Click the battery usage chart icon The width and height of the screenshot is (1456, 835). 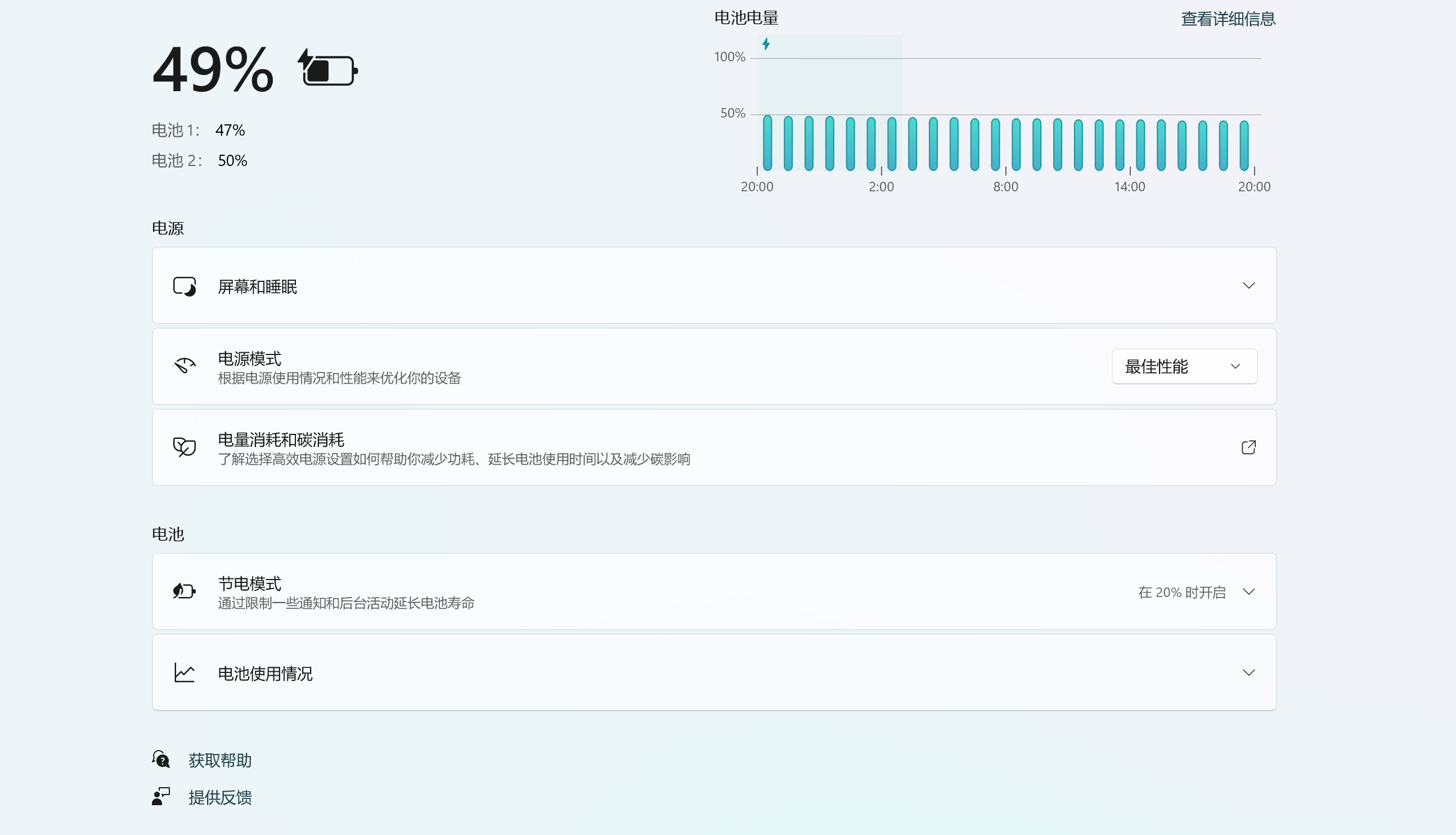tap(185, 672)
